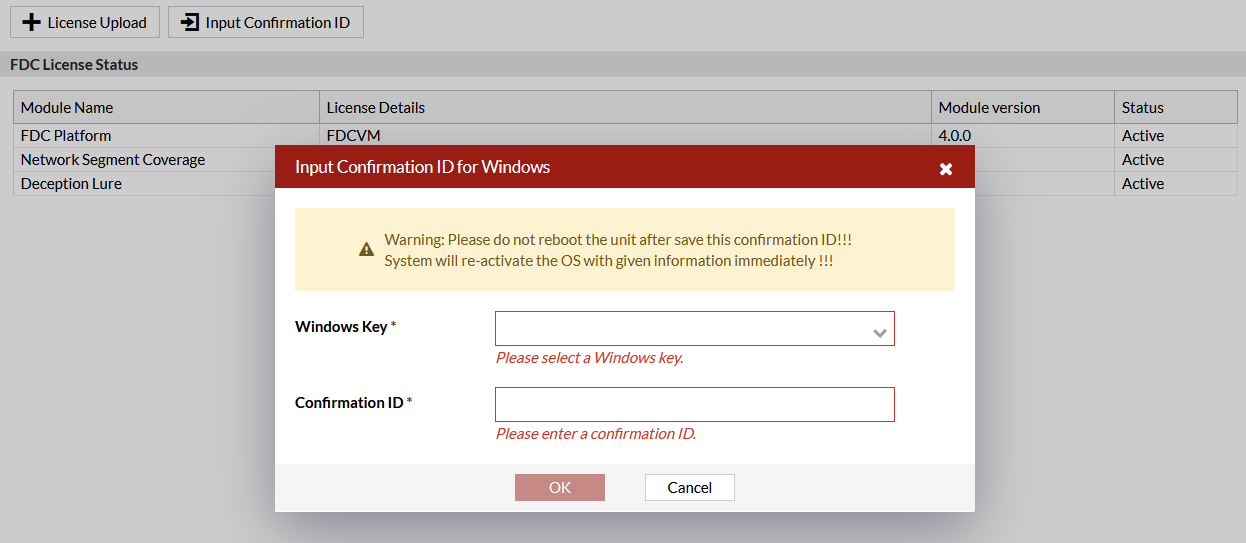
Task: Select the Network Segment Coverage row
Action: click(x=113, y=160)
